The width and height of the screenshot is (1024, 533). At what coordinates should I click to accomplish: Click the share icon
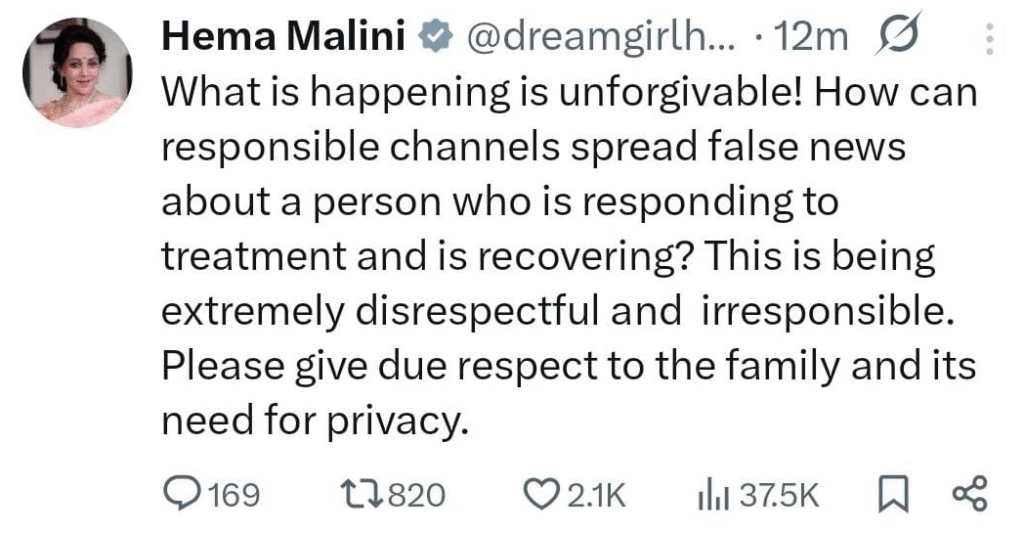[x=969, y=494]
